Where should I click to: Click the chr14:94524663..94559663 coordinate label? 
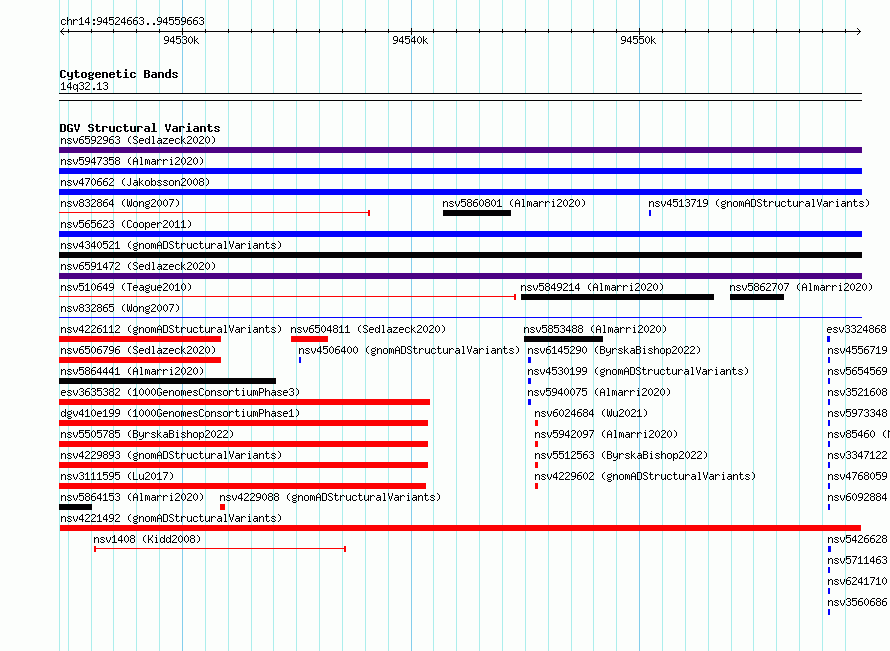132,21
